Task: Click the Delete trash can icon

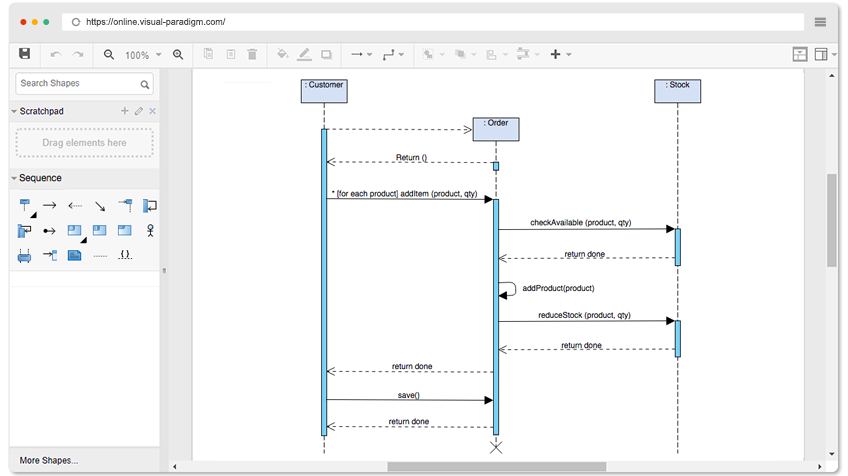Action: 252,54
